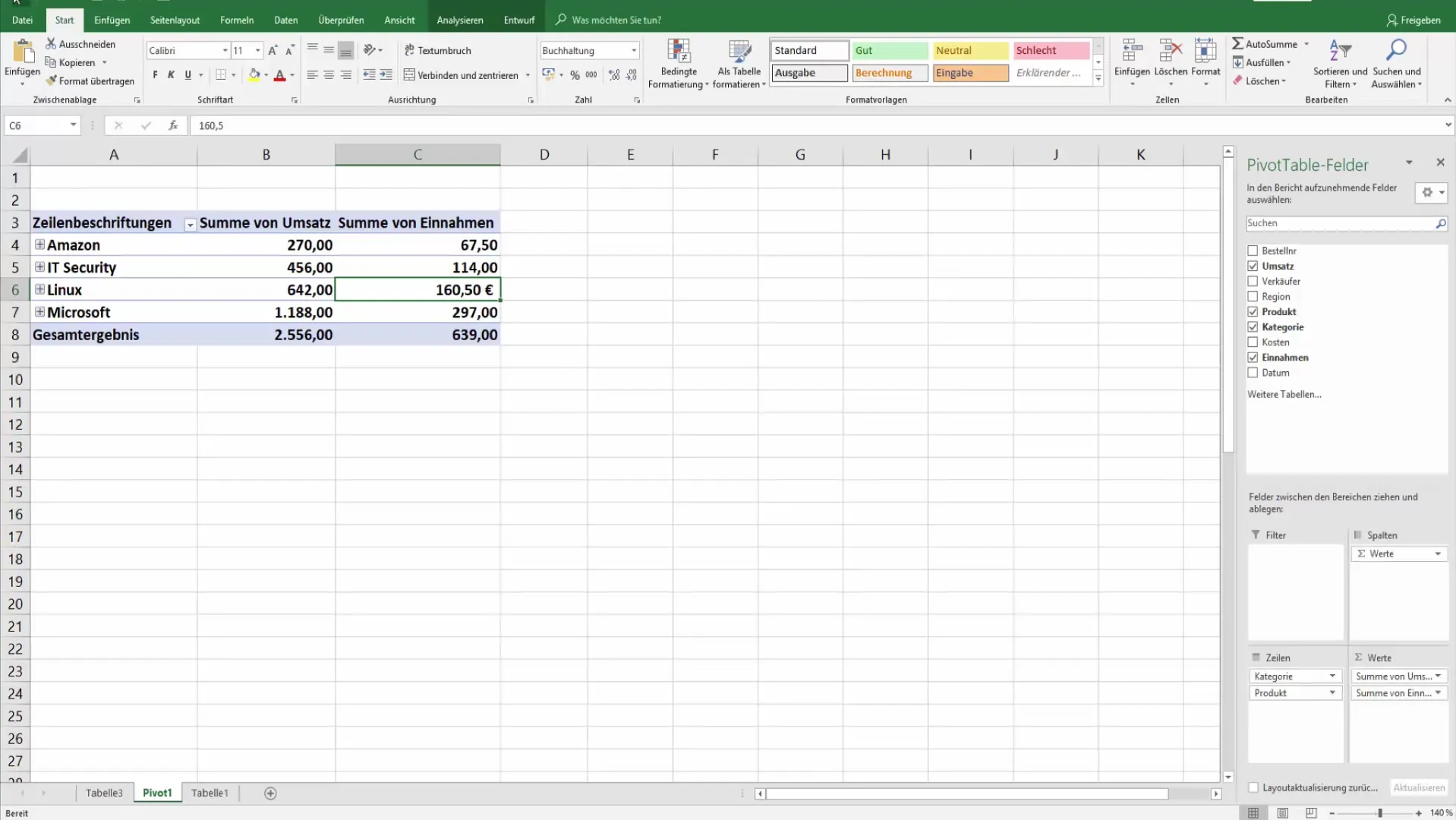Apply the Gut cell style

pyautogui.click(x=890, y=50)
